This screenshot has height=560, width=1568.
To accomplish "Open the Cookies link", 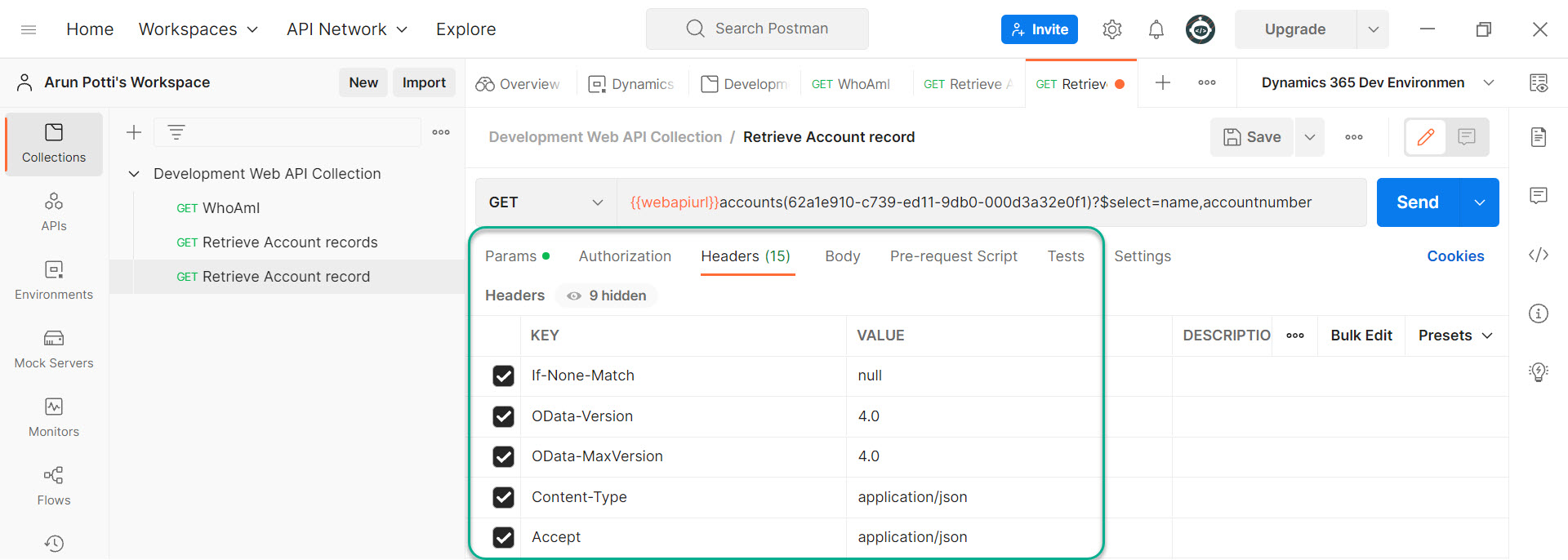I will [1455, 256].
